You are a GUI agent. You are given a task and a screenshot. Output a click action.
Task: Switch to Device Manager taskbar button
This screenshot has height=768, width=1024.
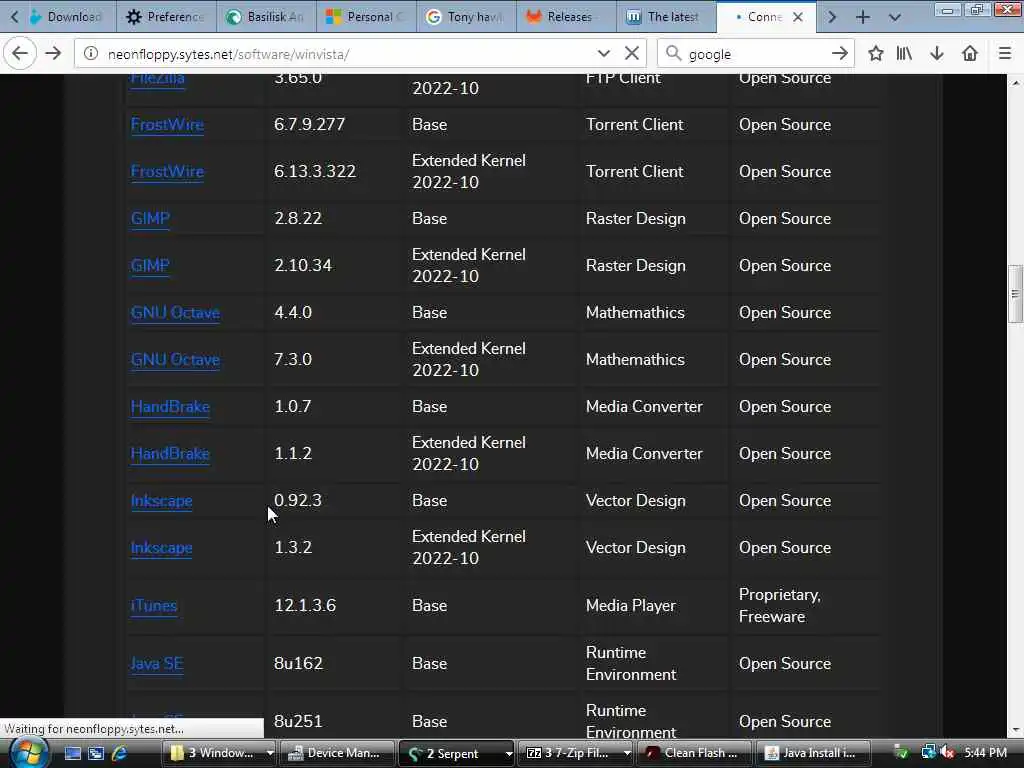point(337,753)
